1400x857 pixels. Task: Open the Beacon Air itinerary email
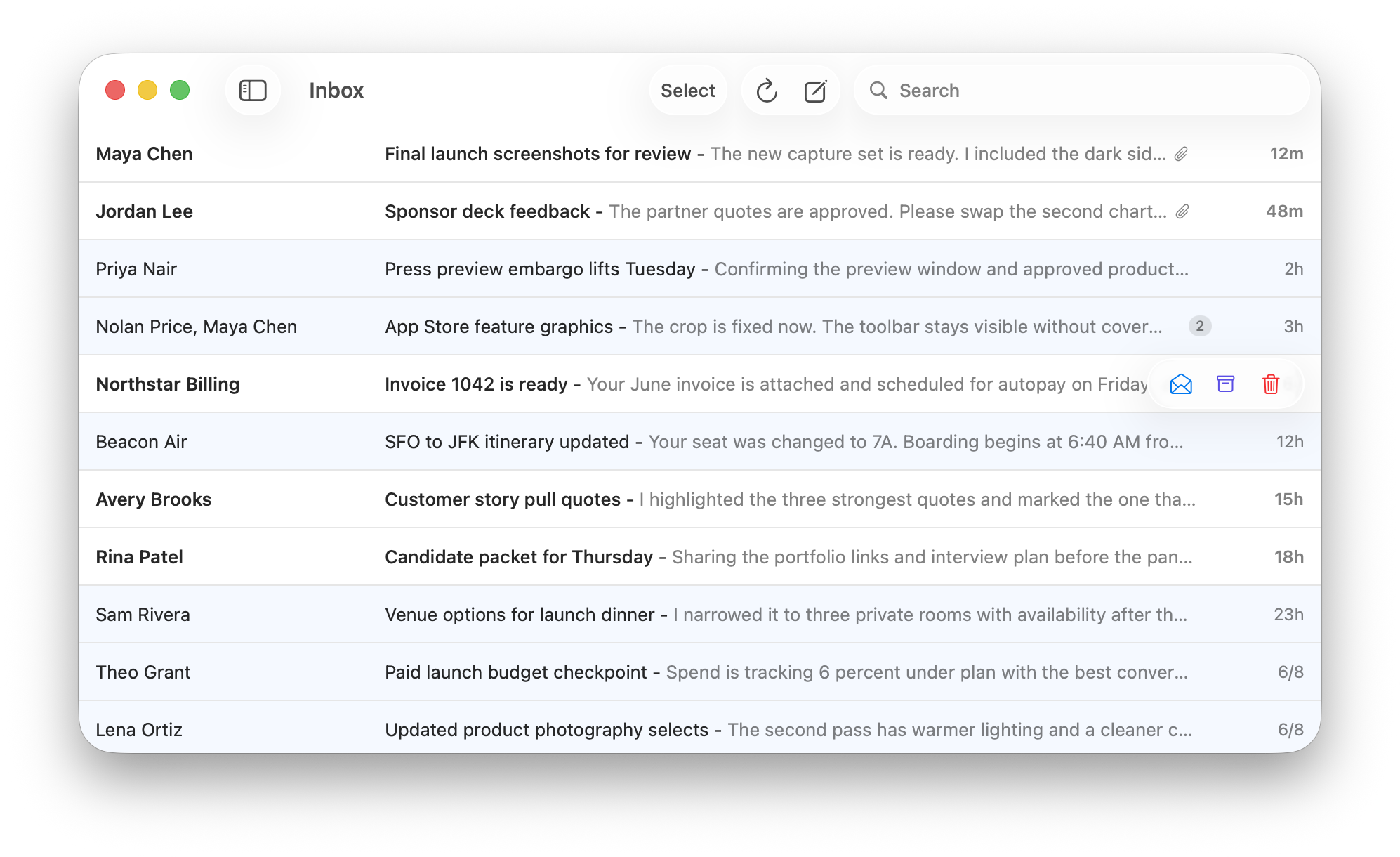tap(700, 442)
